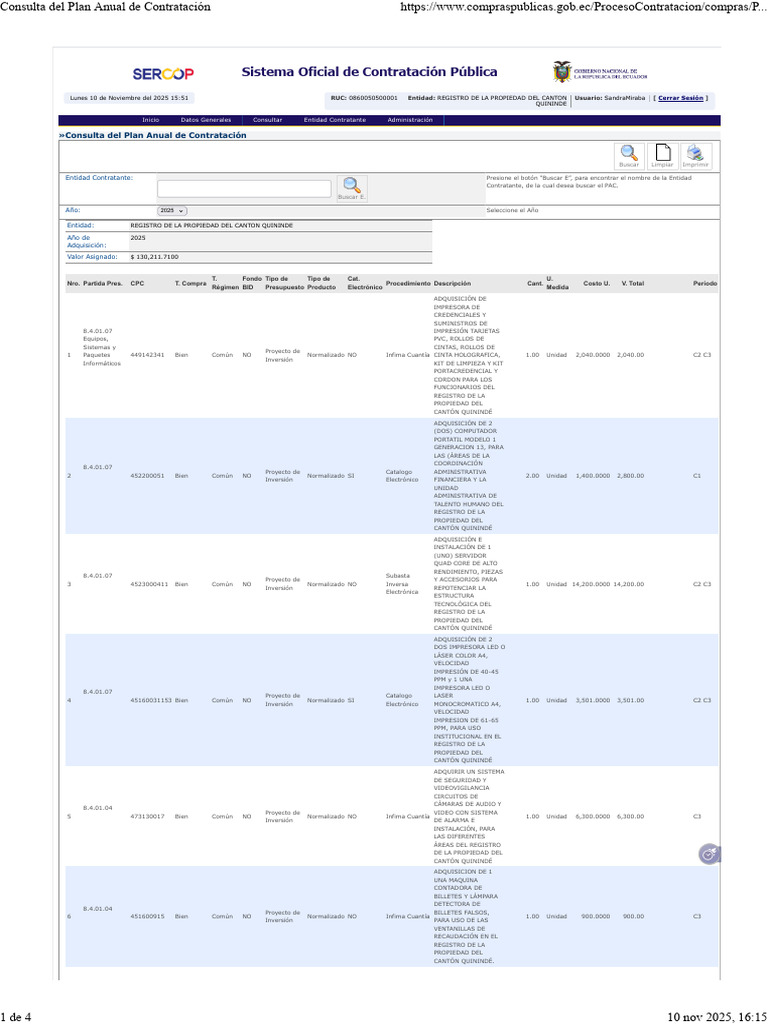Open the Año 2025 dropdown
Viewport: 768px width, 1024px height.
[172, 211]
